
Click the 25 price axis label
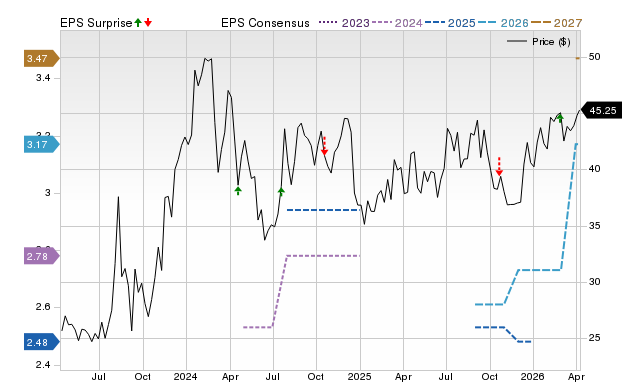click(594, 338)
